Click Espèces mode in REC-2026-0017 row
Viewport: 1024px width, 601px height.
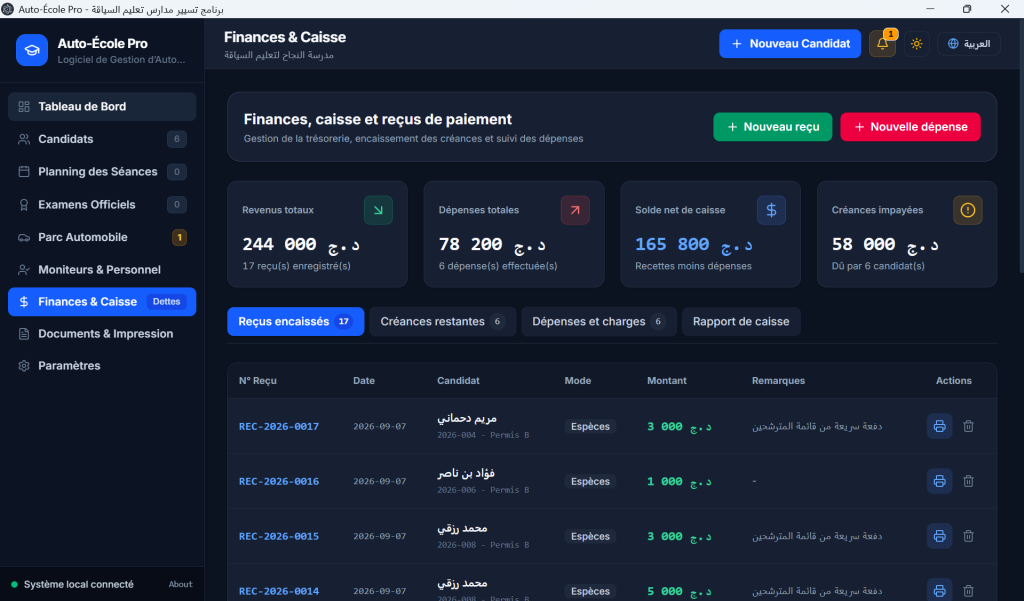coord(590,427)
